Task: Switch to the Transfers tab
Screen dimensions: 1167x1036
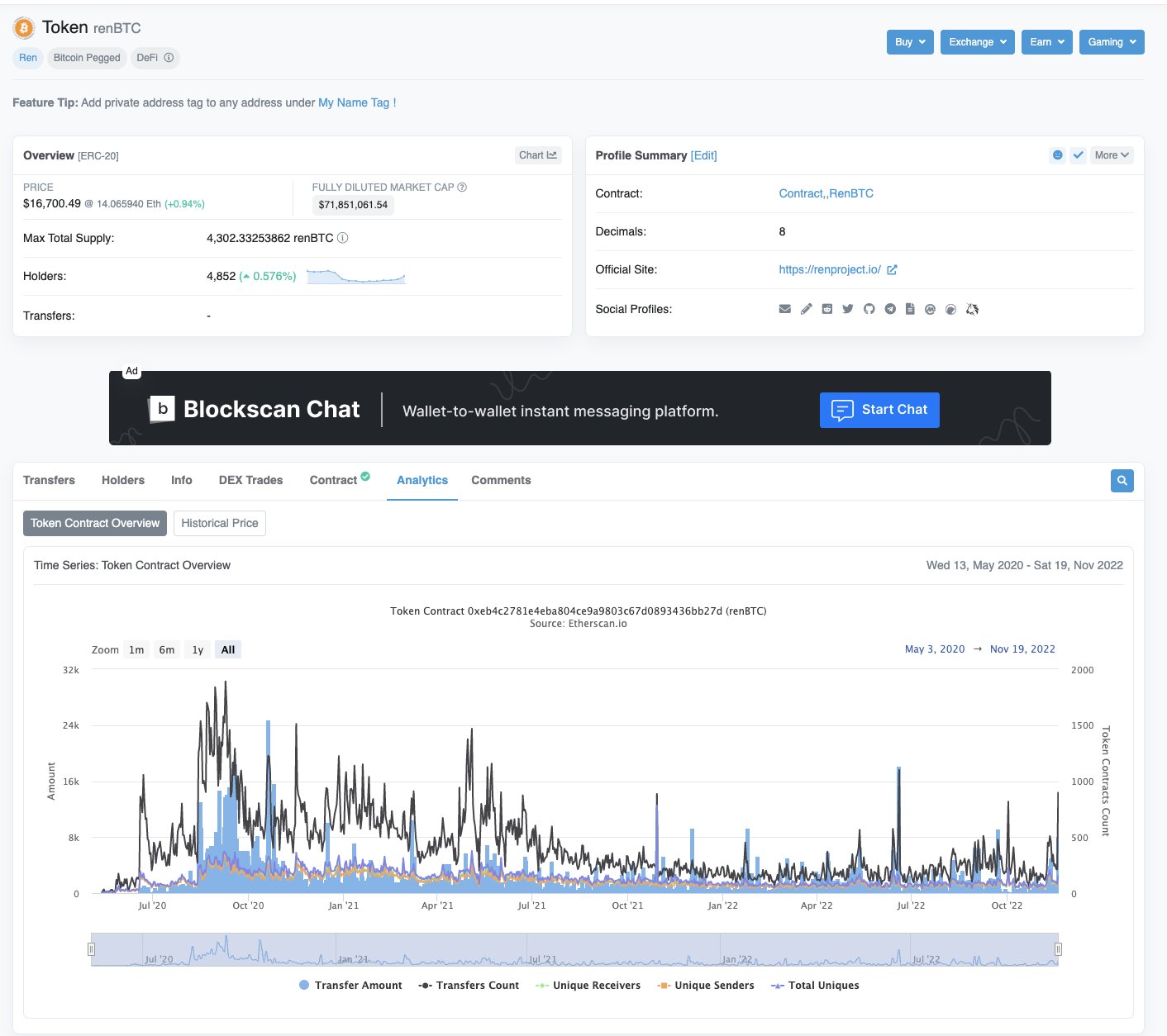Action: tap(49, 480)
